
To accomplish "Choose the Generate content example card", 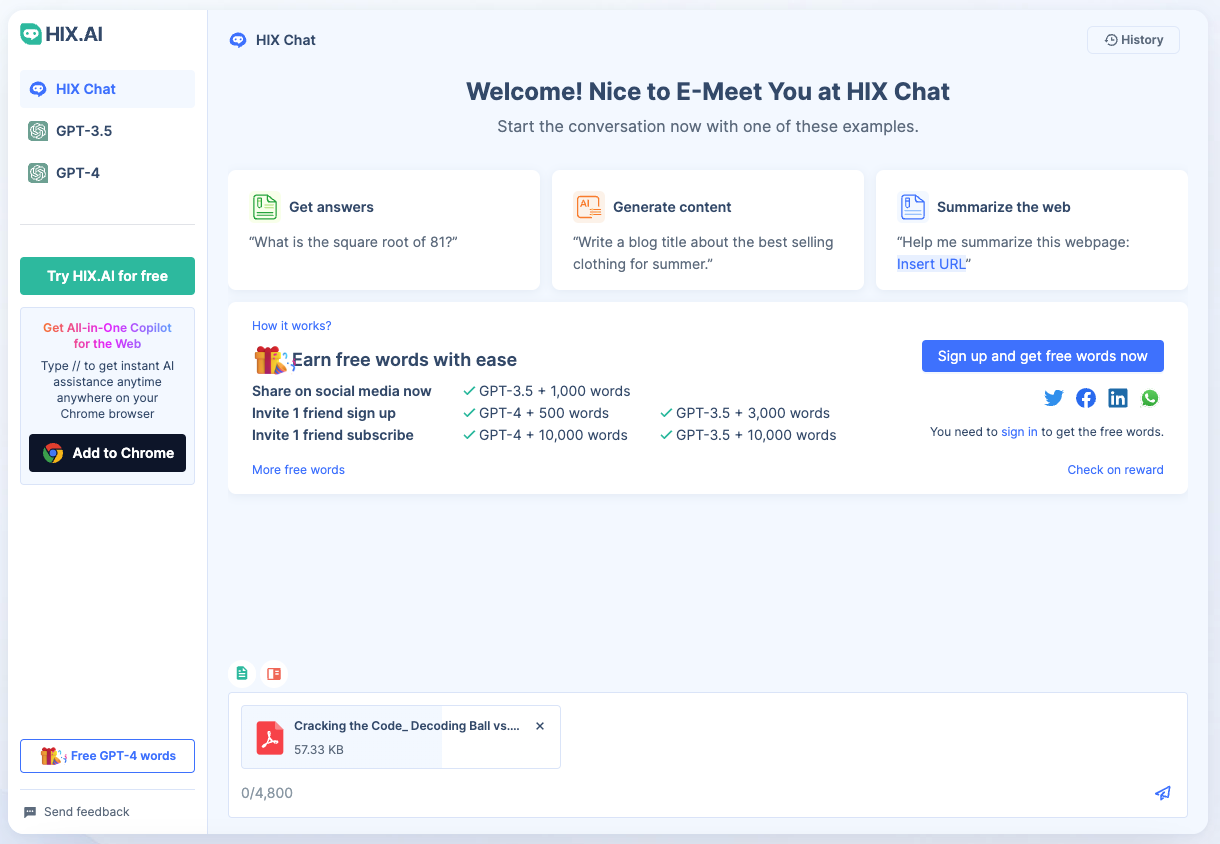I will click(708, 230).
